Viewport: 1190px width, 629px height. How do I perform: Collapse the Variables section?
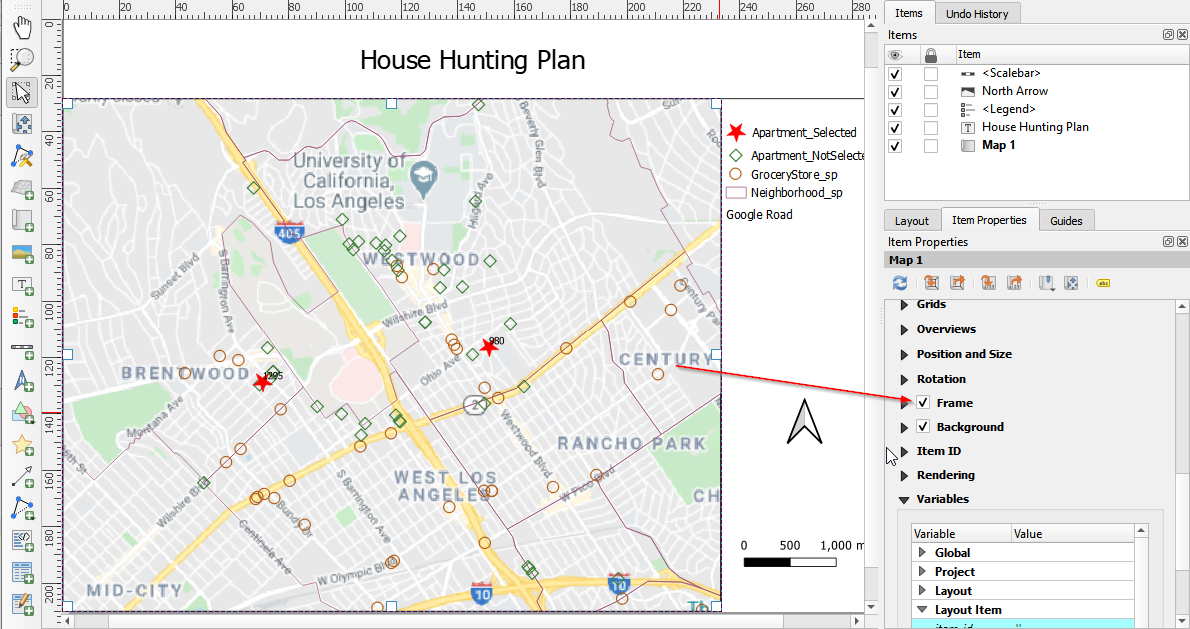[x=904, y=499]
